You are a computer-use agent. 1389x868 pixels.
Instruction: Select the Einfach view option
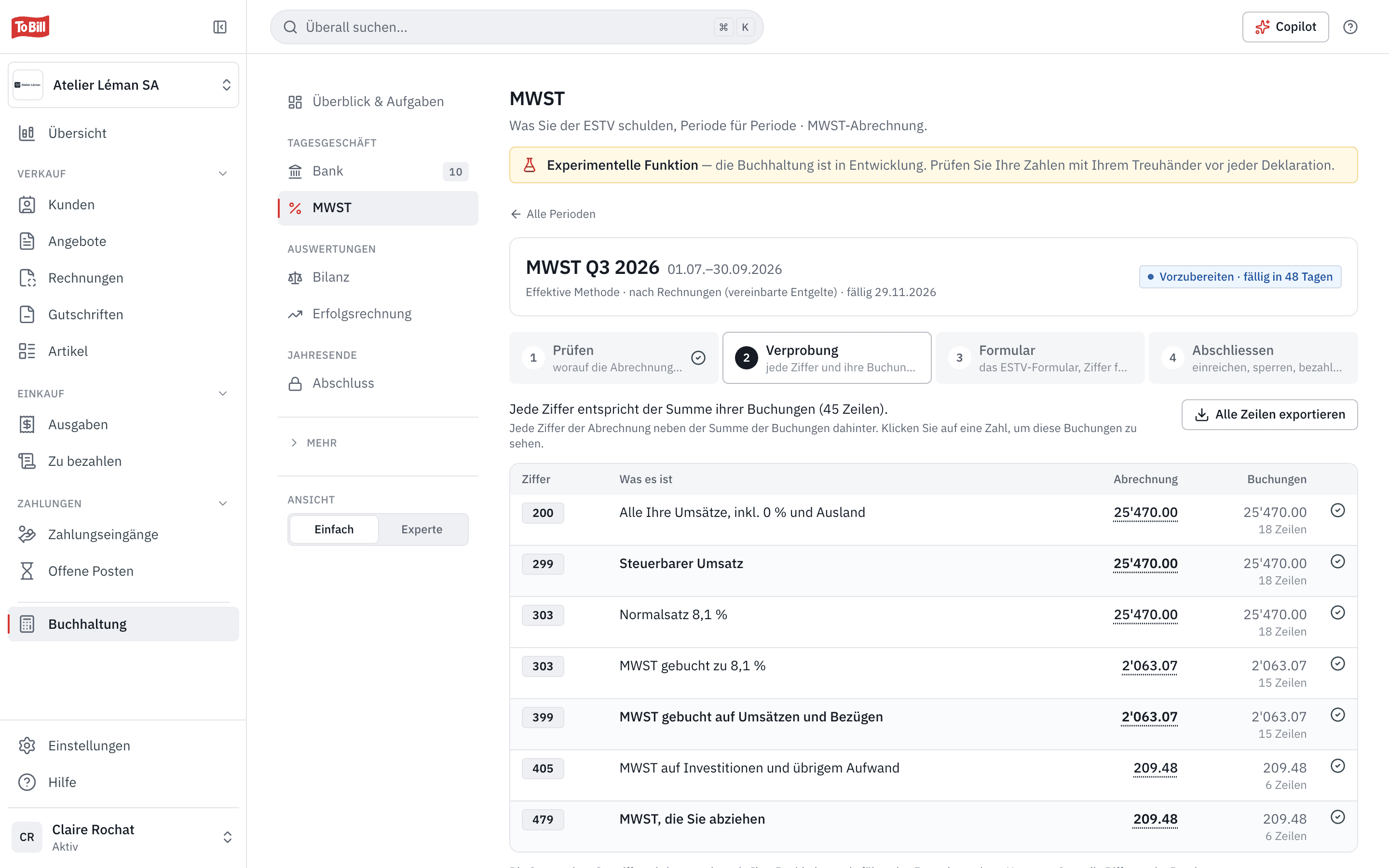(x=334, y=529)
